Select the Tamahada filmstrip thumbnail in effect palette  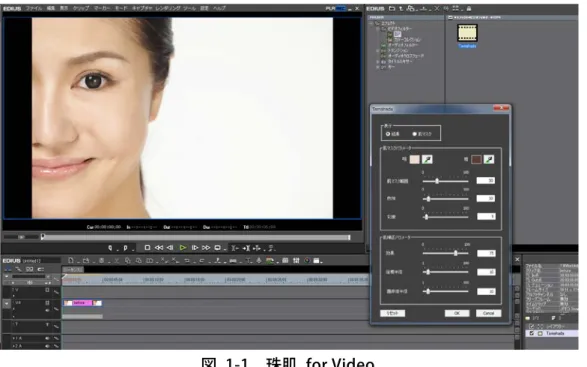(x=467, y=33)
